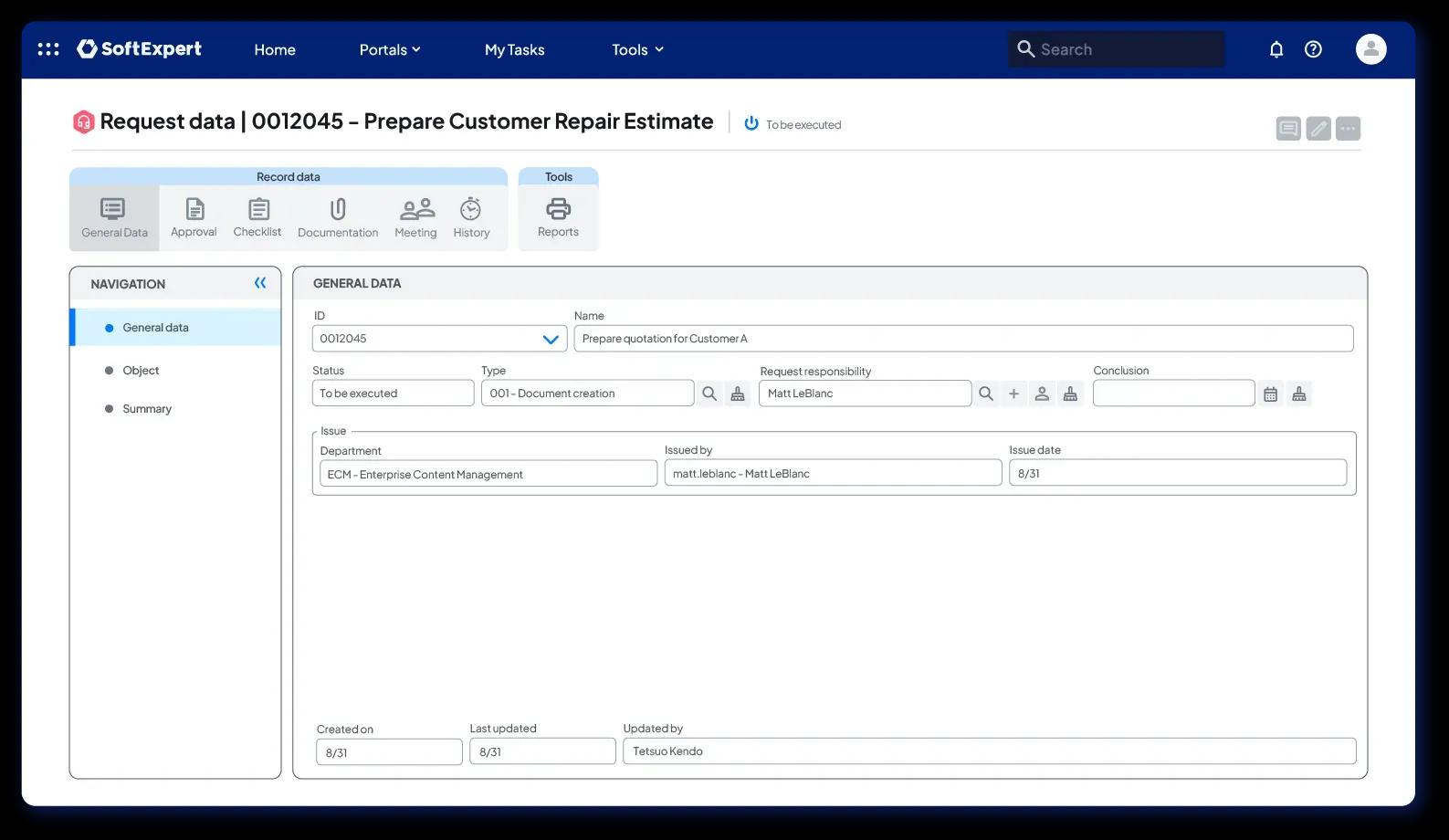The height and width of the screenshot is (840, 1449).
Task: Click the Name field
Action: pos(963,338)
